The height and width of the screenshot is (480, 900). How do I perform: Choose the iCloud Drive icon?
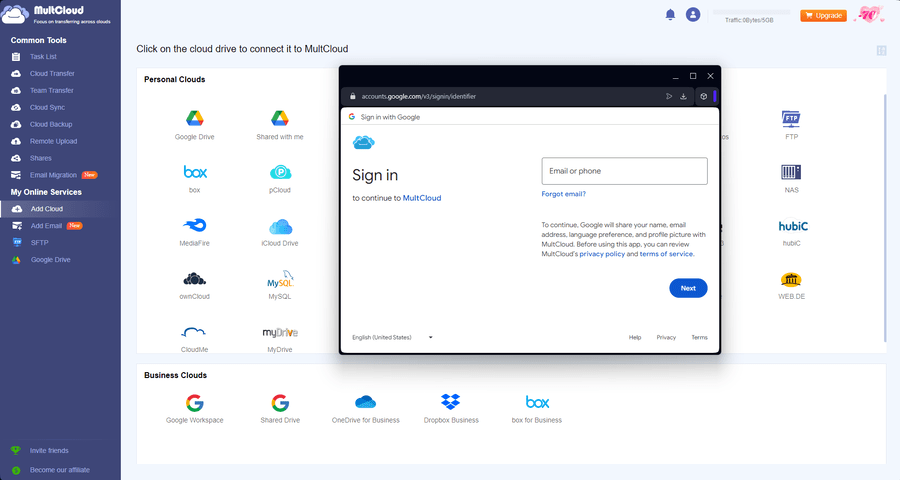click(280, 231)
